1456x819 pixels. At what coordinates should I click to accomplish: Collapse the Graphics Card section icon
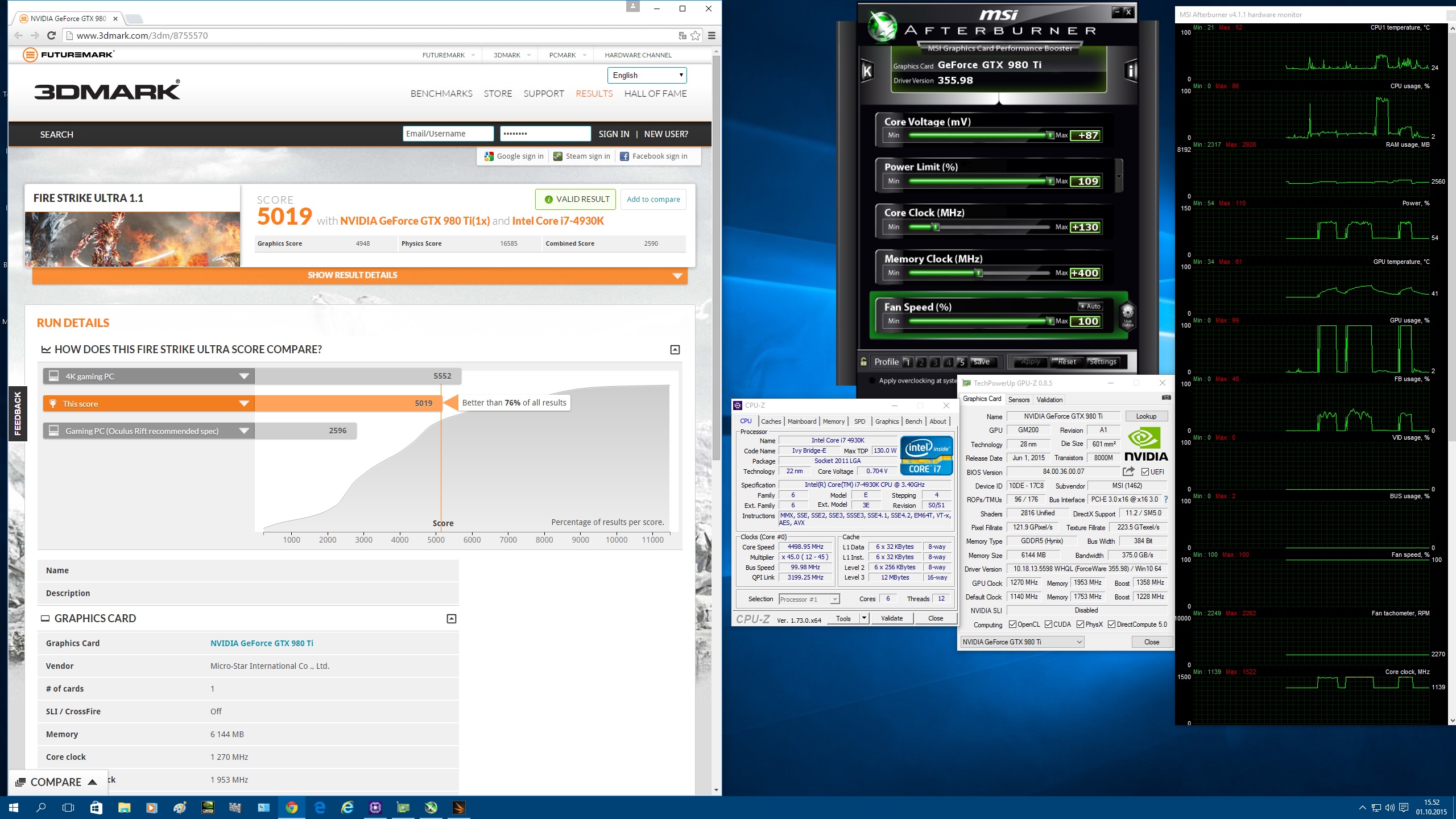tap(452, 619)
